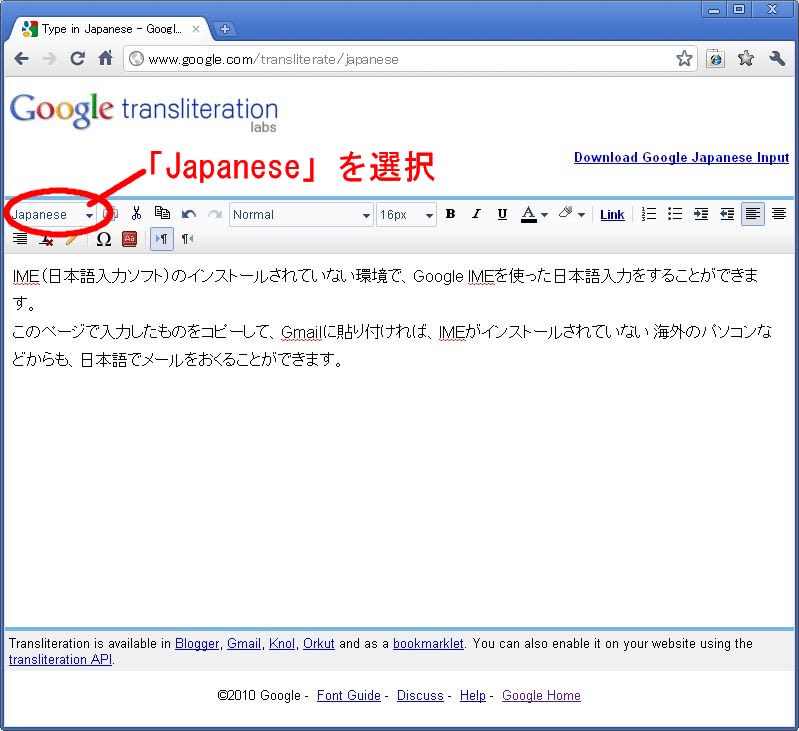Click the browser address bar

(400, 59)
